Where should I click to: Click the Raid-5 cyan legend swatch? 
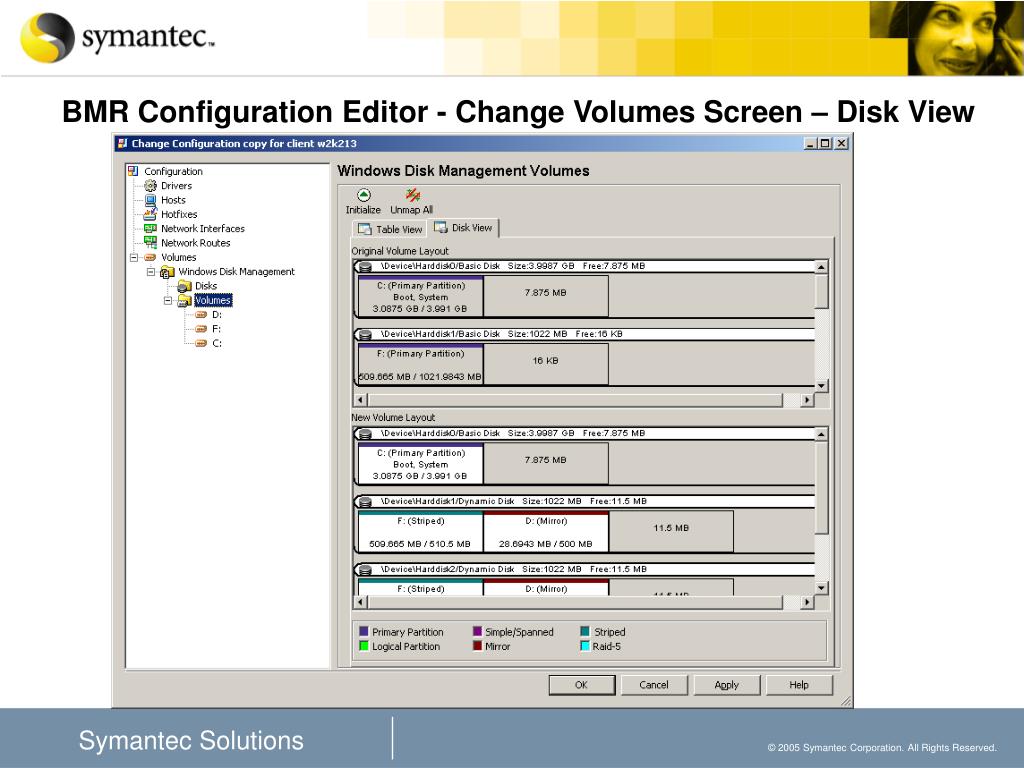tap(585, 646)
